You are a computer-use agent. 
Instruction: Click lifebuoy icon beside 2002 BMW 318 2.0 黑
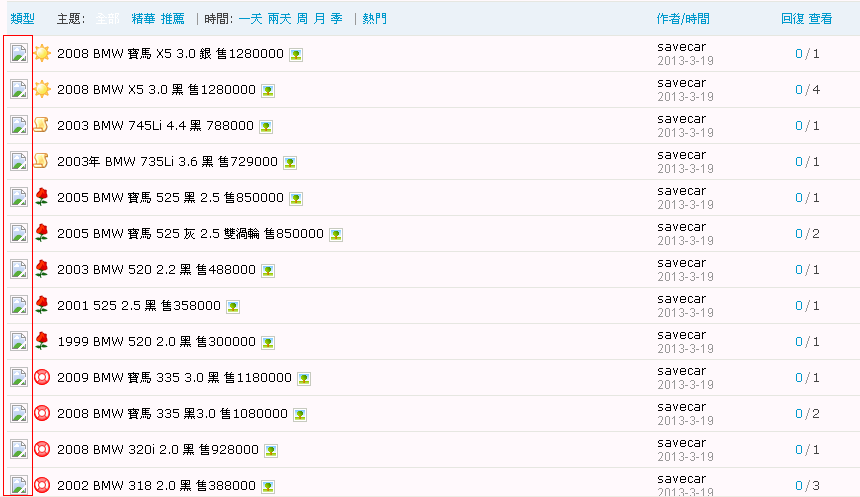tap(42, 485)
